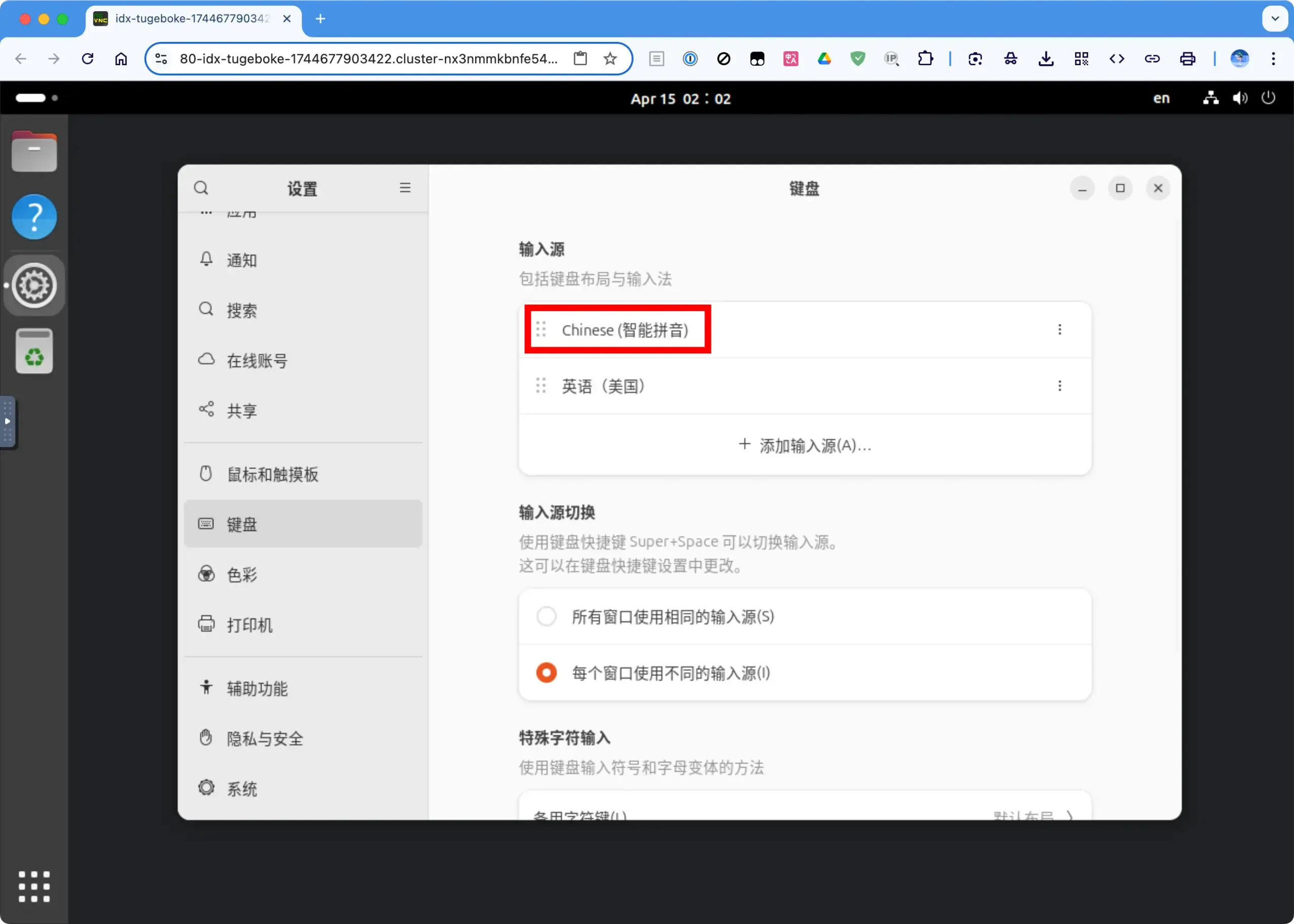View site information icon in address bar
The width and height of the screenshot is (1294, 924).
(162, 59)
